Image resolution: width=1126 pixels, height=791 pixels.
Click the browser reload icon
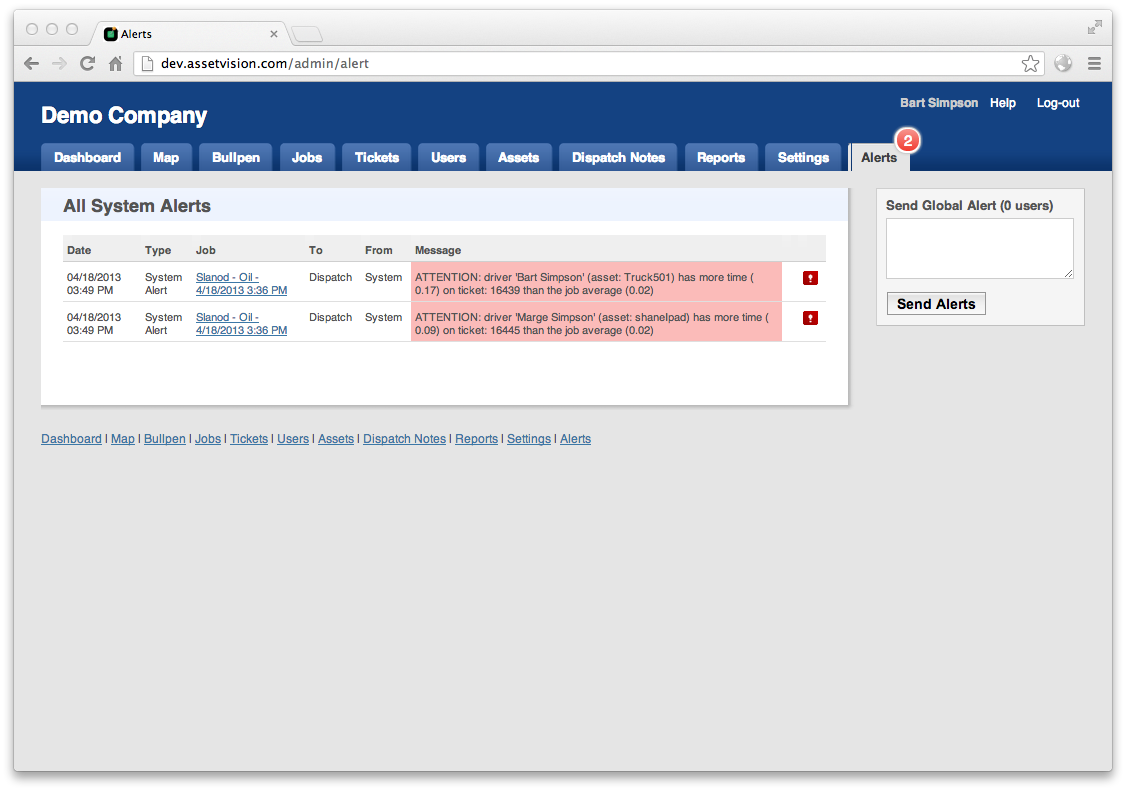[87, 64]
